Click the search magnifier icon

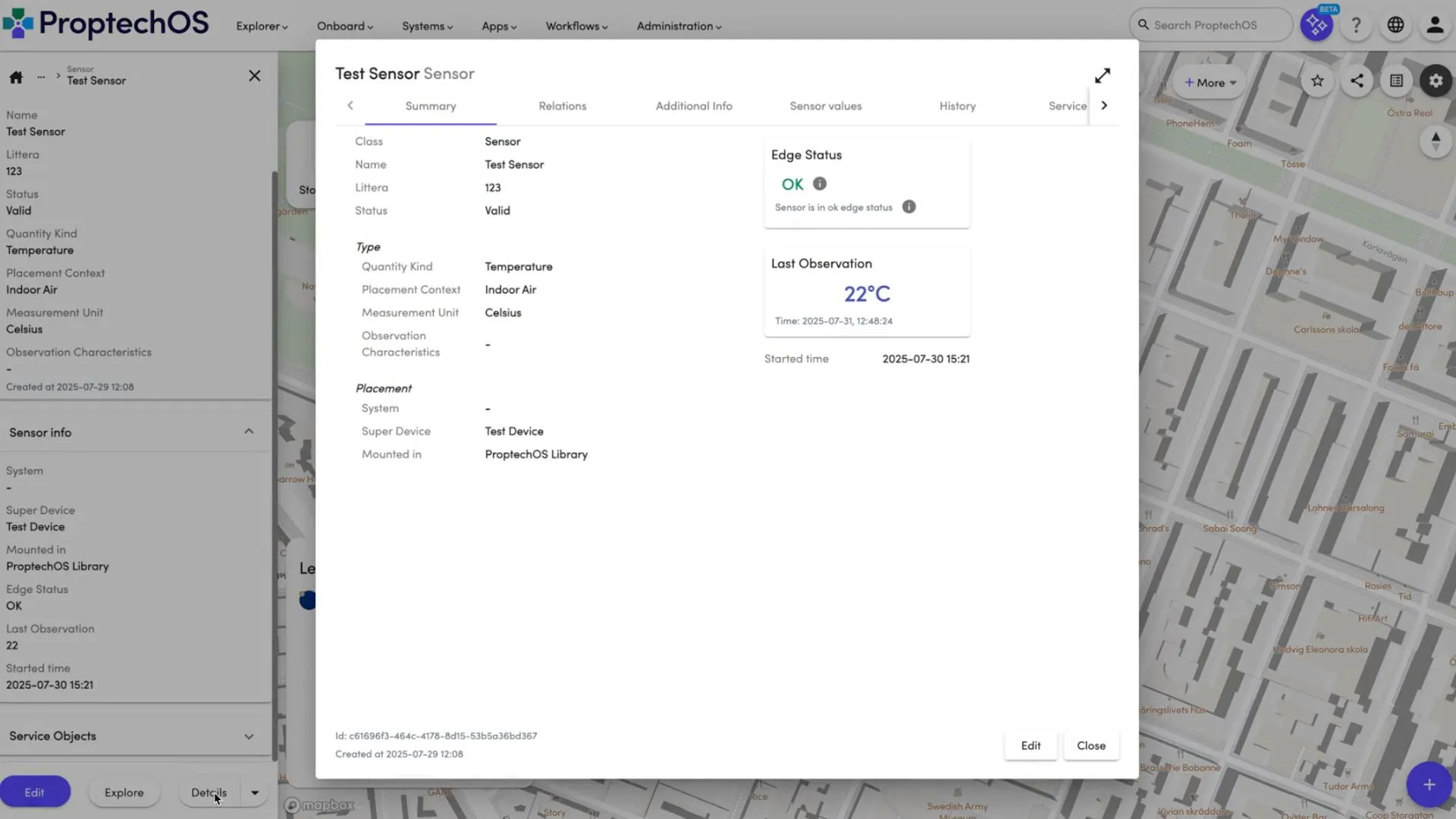[x=1144, y=25]
